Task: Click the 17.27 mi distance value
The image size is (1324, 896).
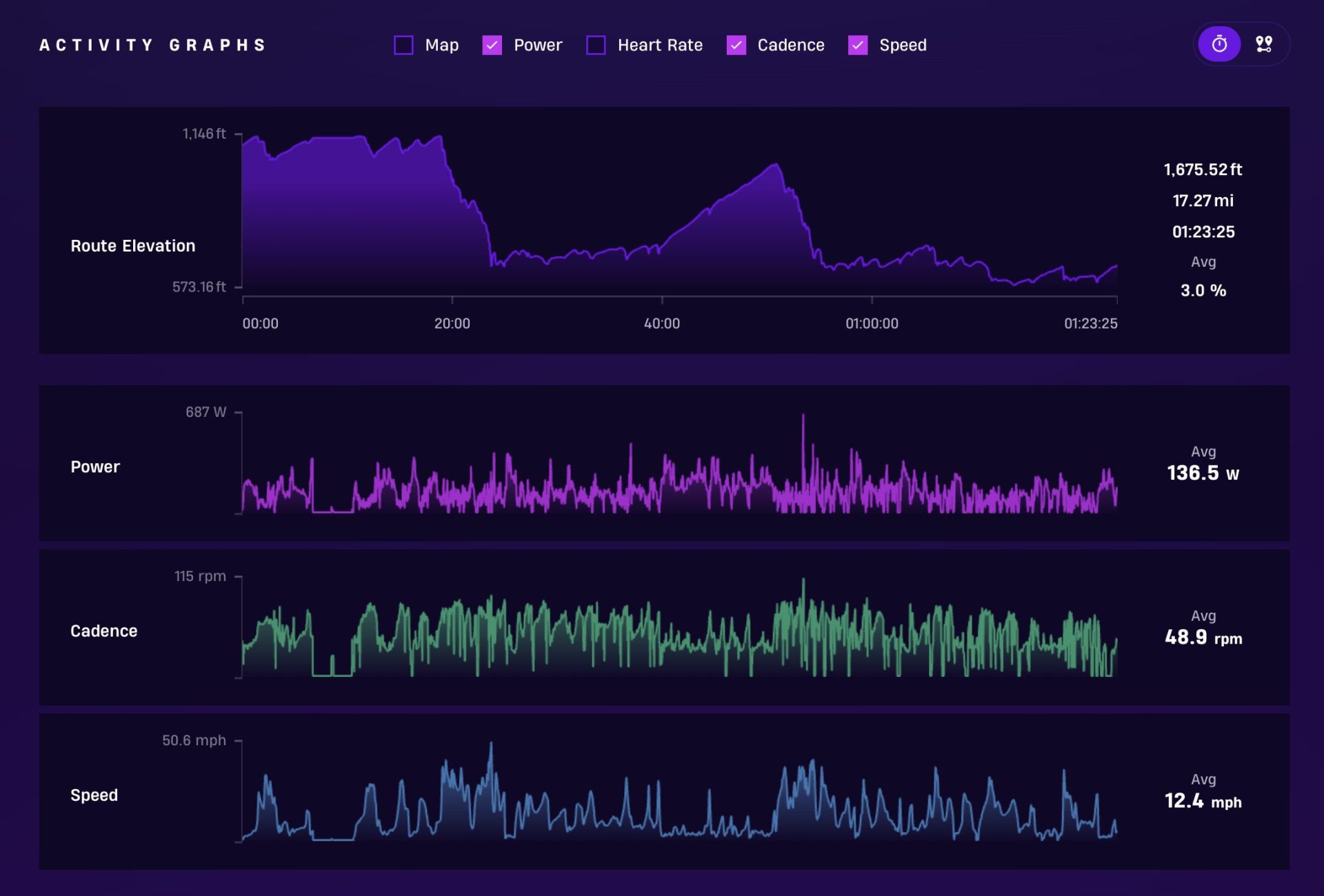Action: (1203, 201)
